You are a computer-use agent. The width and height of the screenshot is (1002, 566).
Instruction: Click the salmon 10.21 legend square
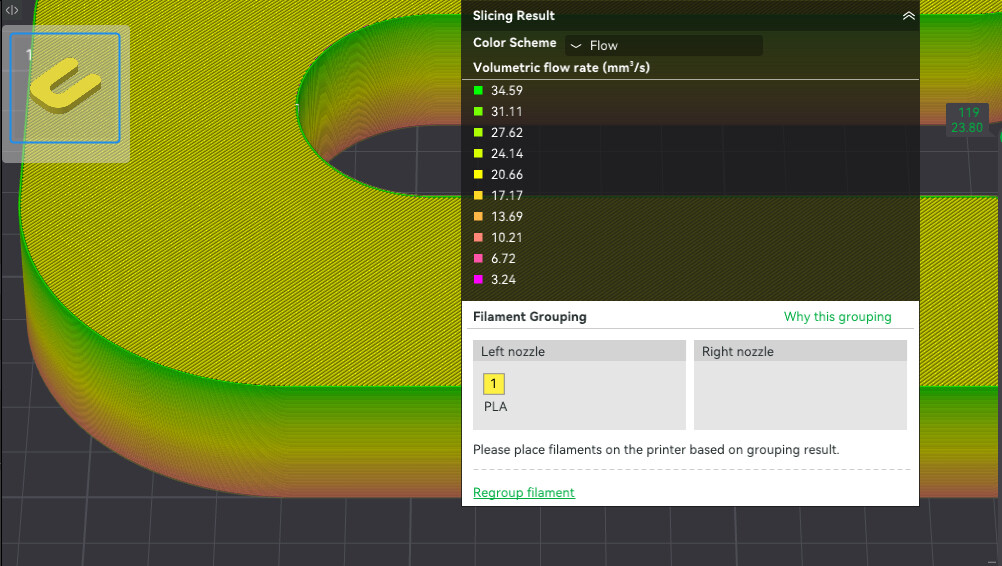(478, 237)
